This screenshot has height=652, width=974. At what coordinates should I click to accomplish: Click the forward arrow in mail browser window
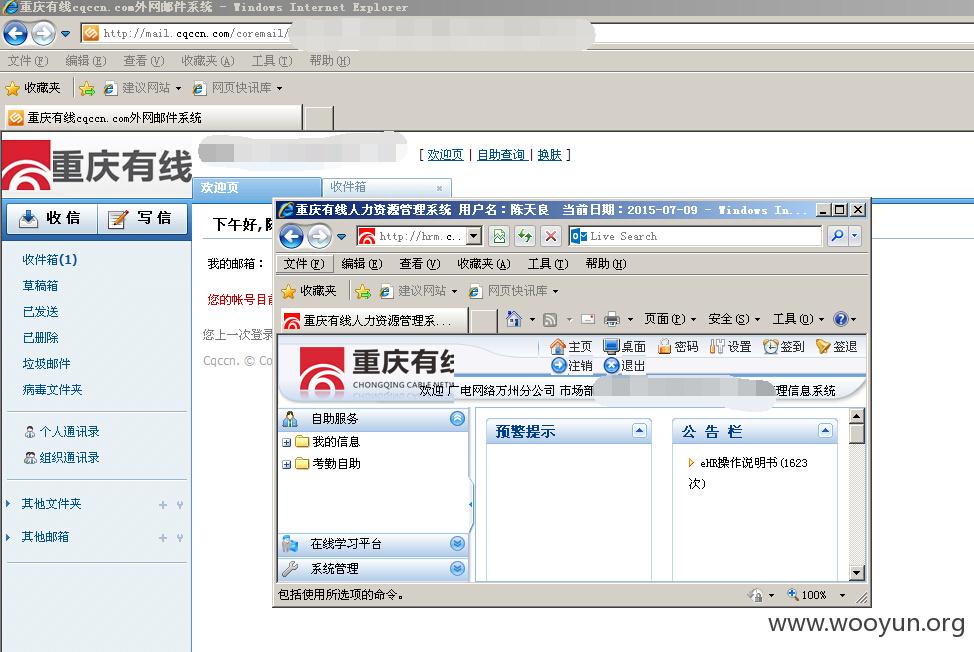click(43, 33)
